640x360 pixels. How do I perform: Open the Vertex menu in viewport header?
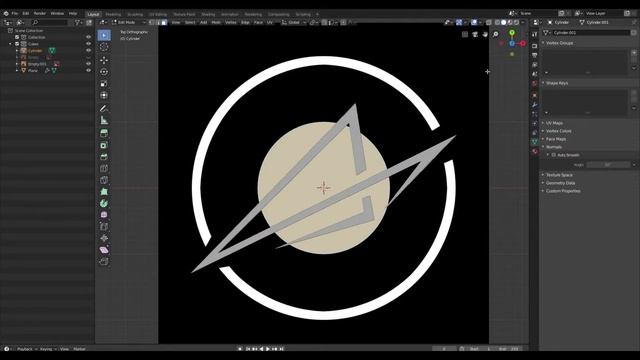click(x=231, y=22)
